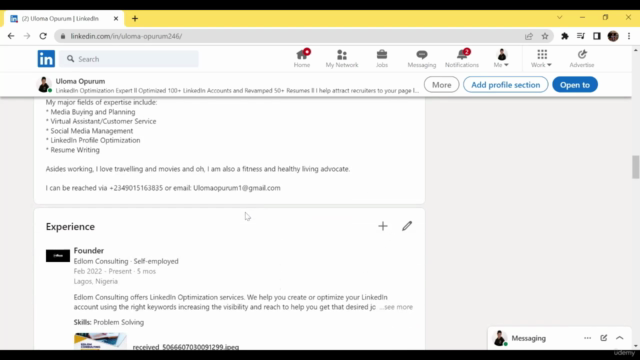Open tab search dropdown chevron

(560, 18)
